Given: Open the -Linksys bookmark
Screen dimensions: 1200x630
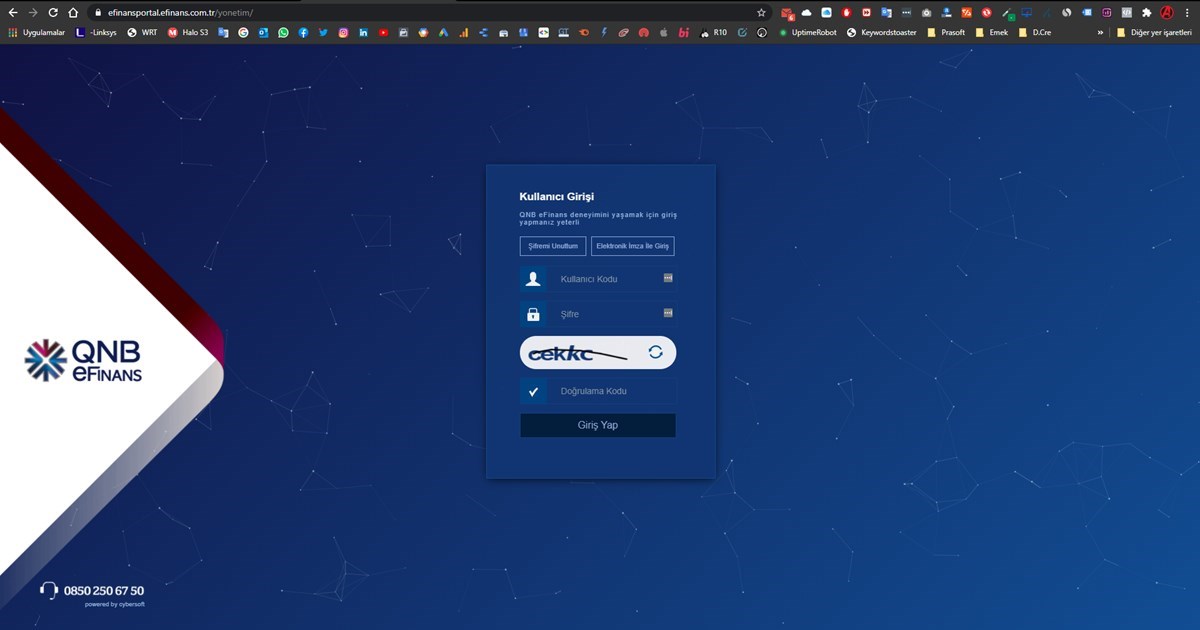Looking at the screenshot, I should (x=96, y=32).
